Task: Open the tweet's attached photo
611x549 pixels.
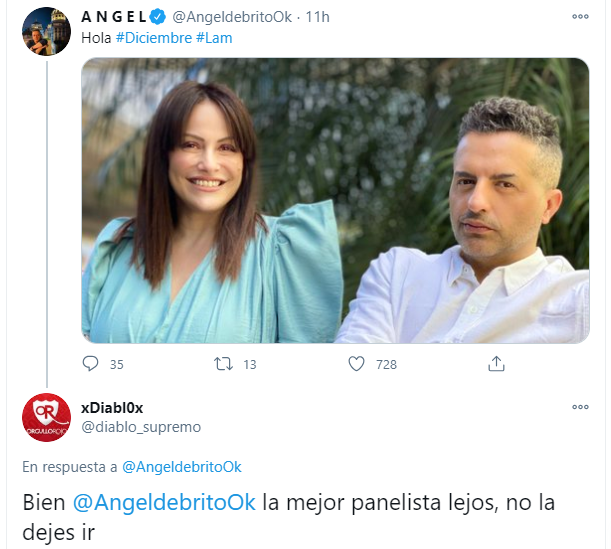Action: [x=335, y=201]
